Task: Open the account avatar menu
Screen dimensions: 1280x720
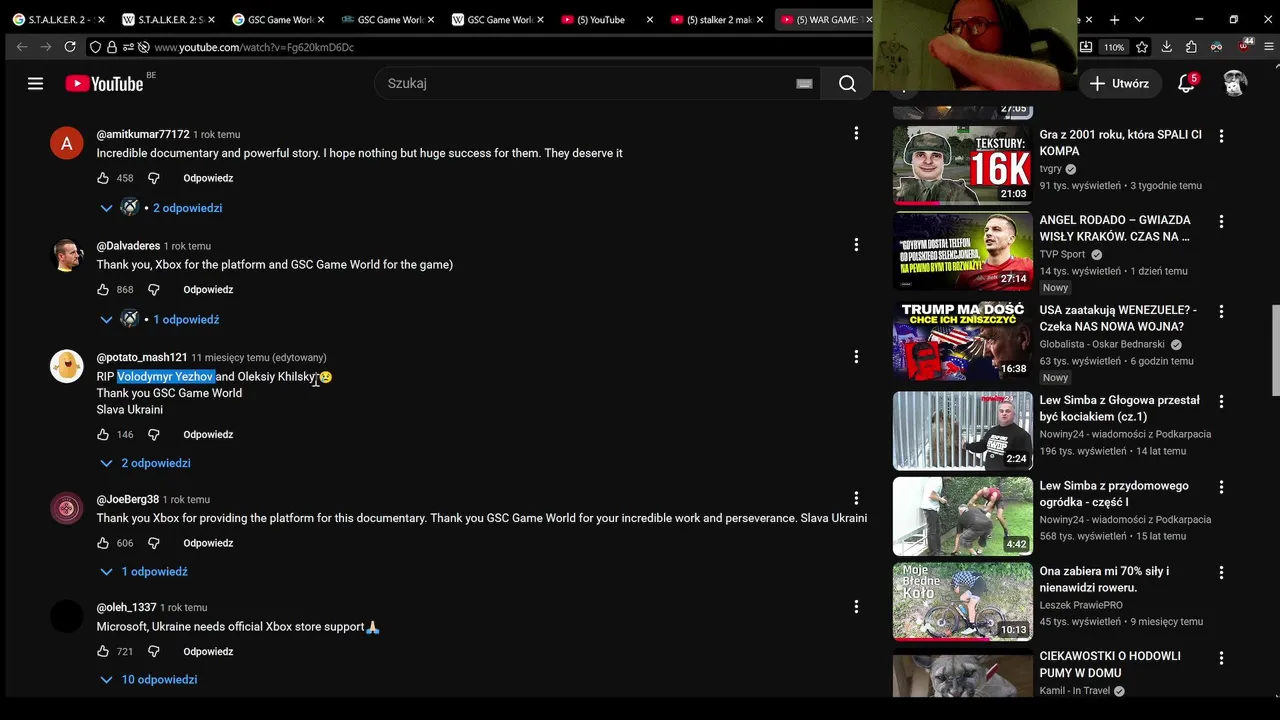Action: pos(1235,84)
